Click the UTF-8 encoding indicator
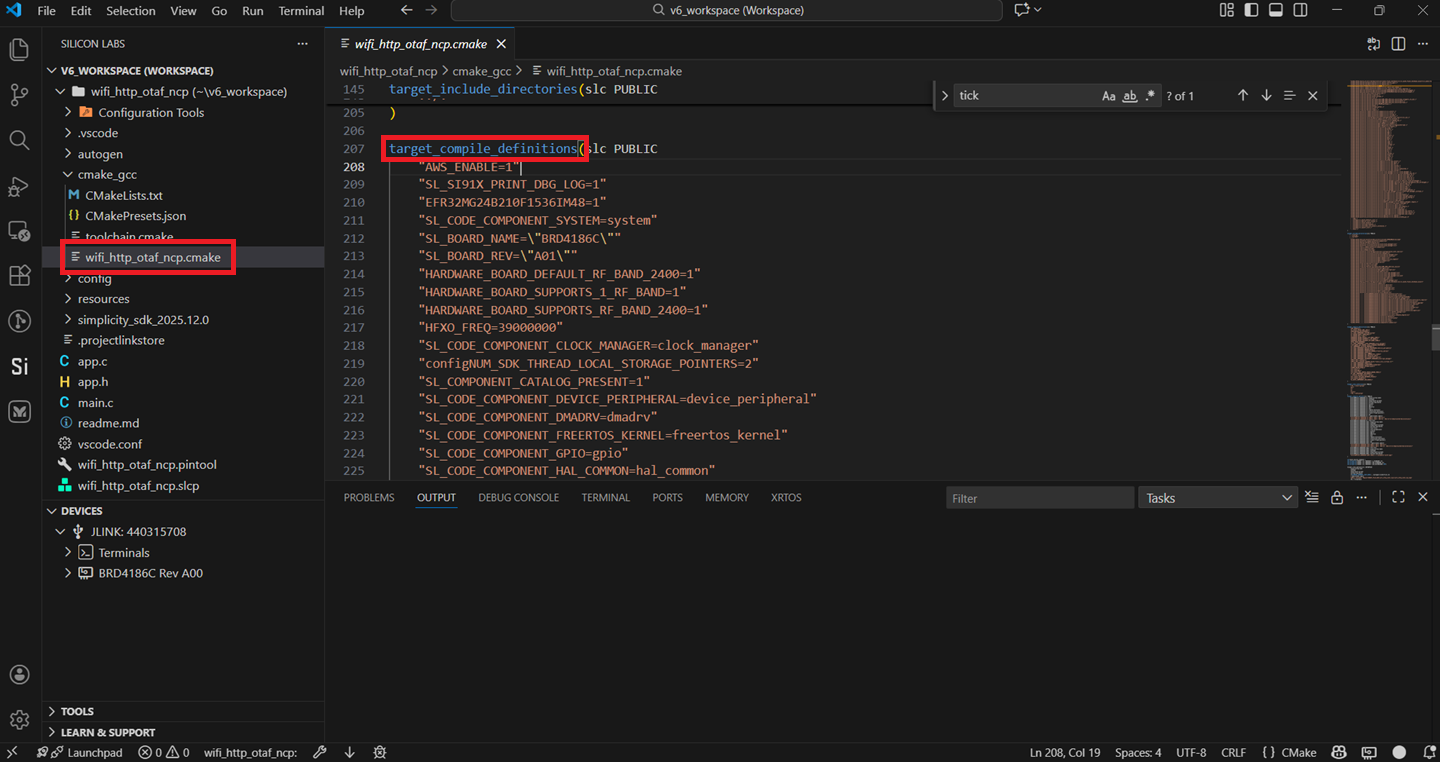 [1191, 752]
